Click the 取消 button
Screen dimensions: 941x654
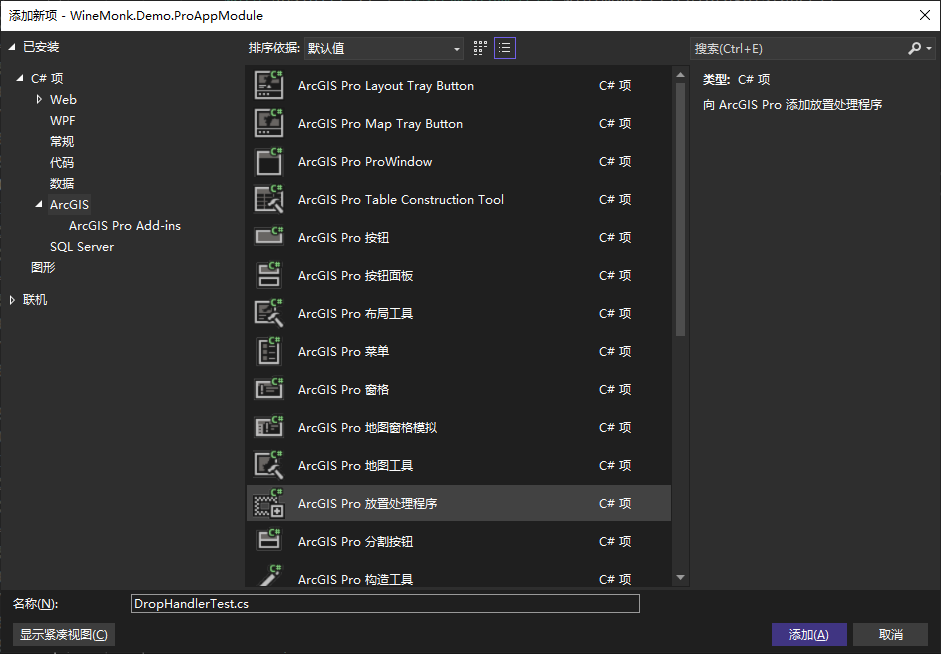(891, 634)
